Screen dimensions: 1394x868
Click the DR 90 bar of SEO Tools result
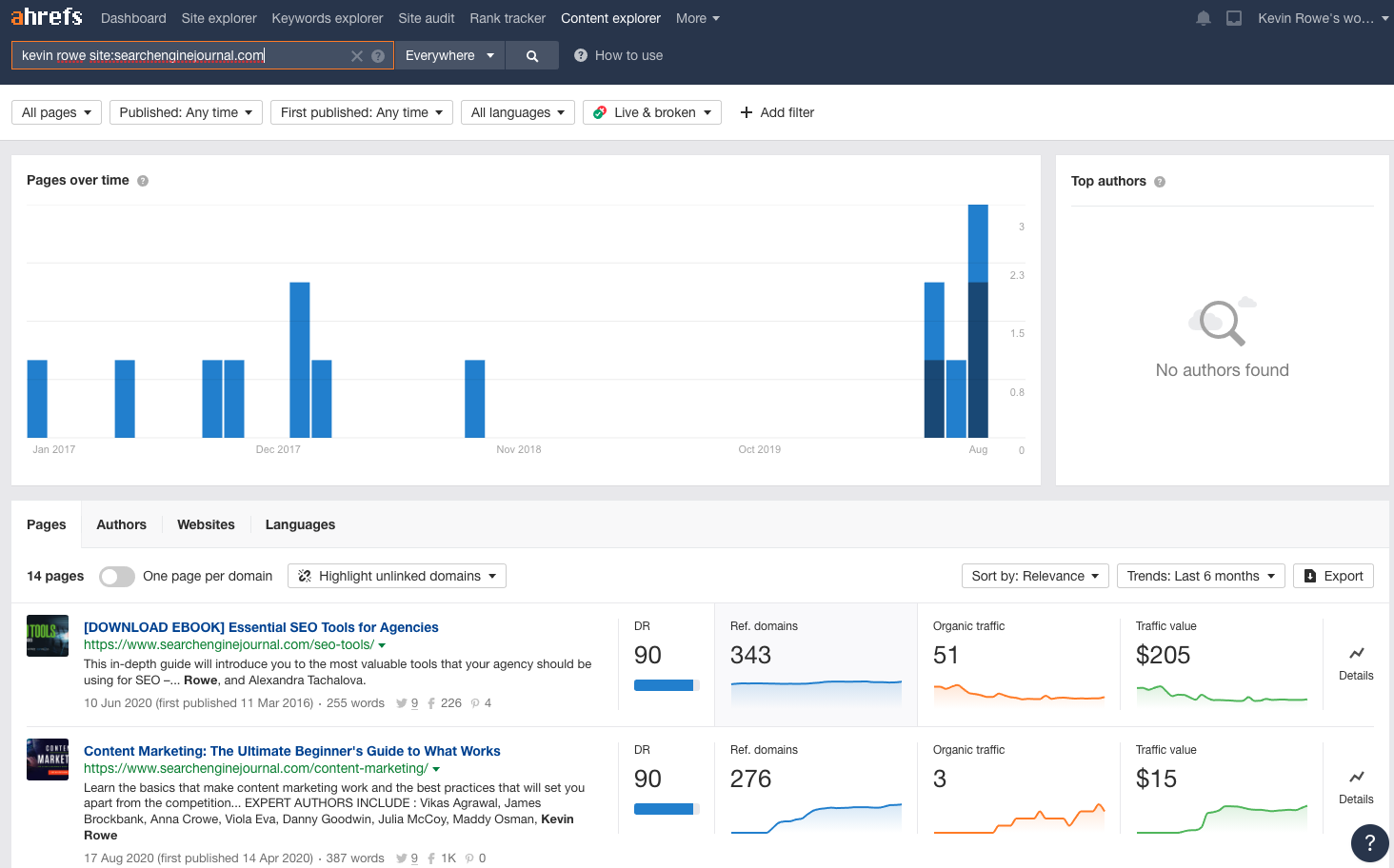pos(667,685)
